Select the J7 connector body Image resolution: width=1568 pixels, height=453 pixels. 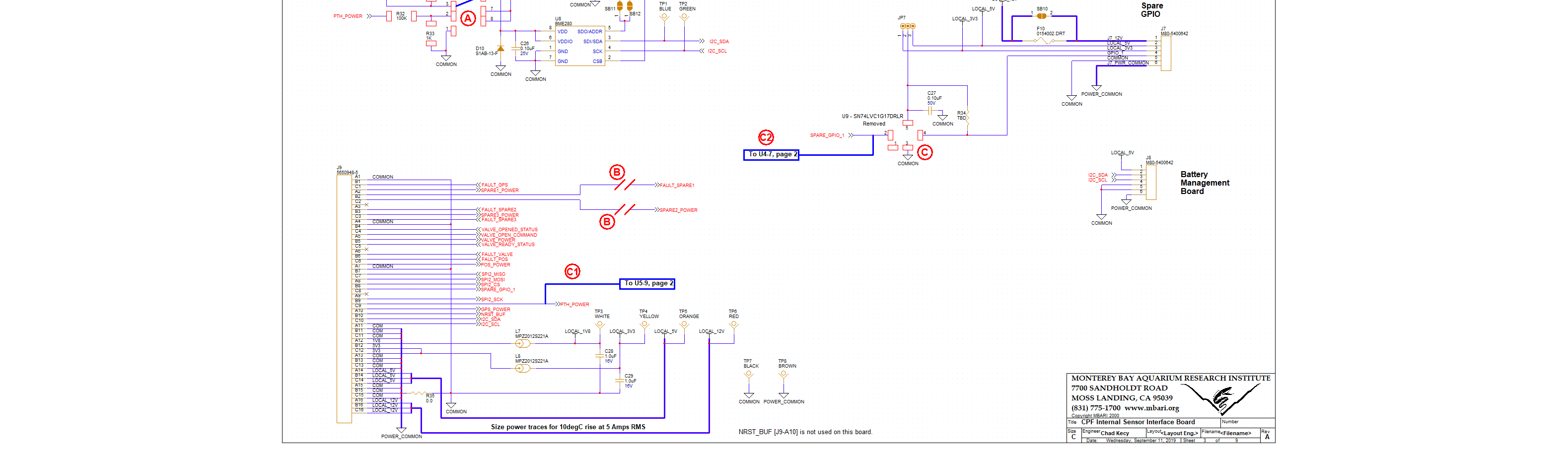click(1166, 53)
